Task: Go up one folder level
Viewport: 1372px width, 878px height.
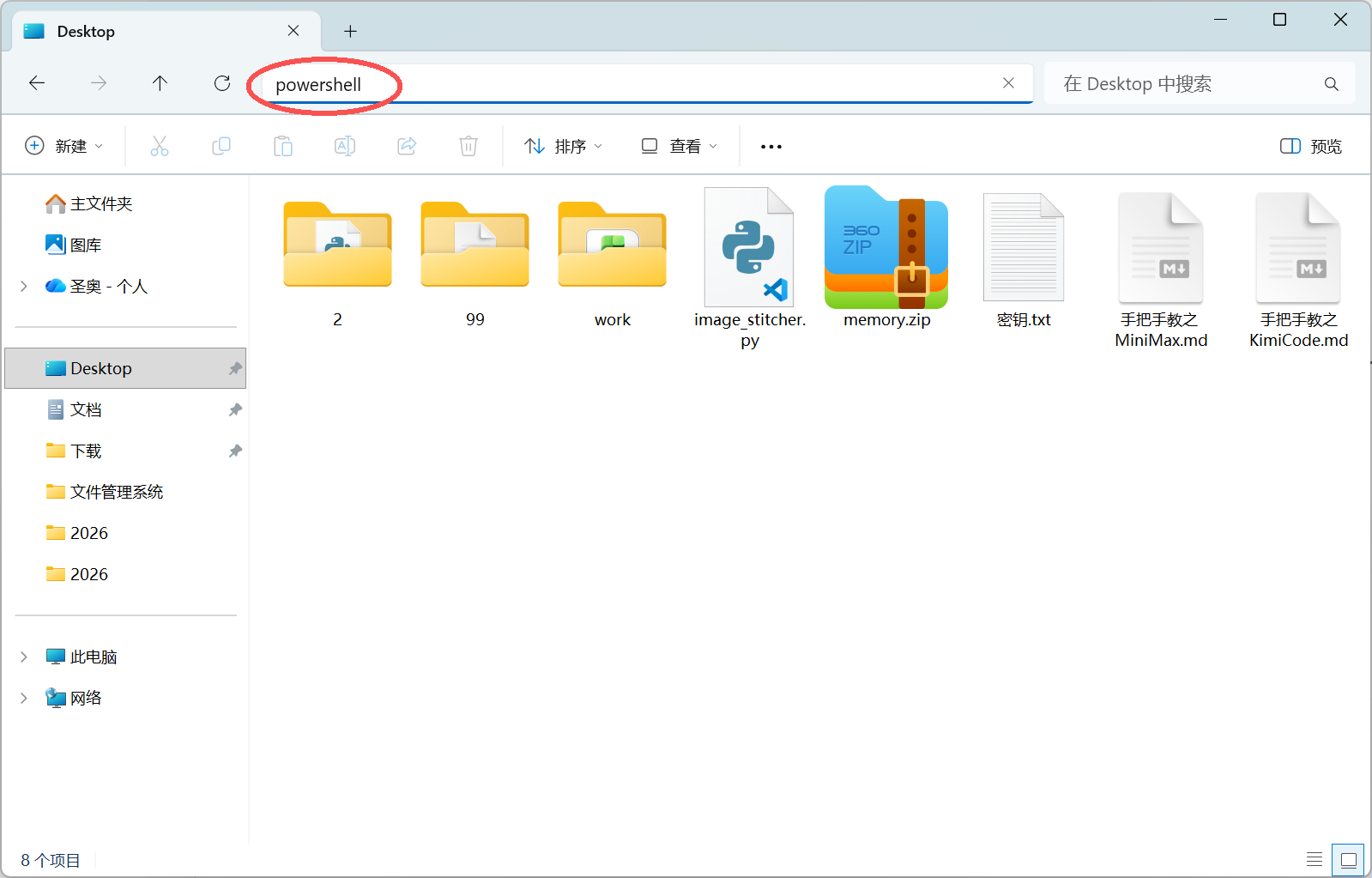Action: [x=160, y=83]
